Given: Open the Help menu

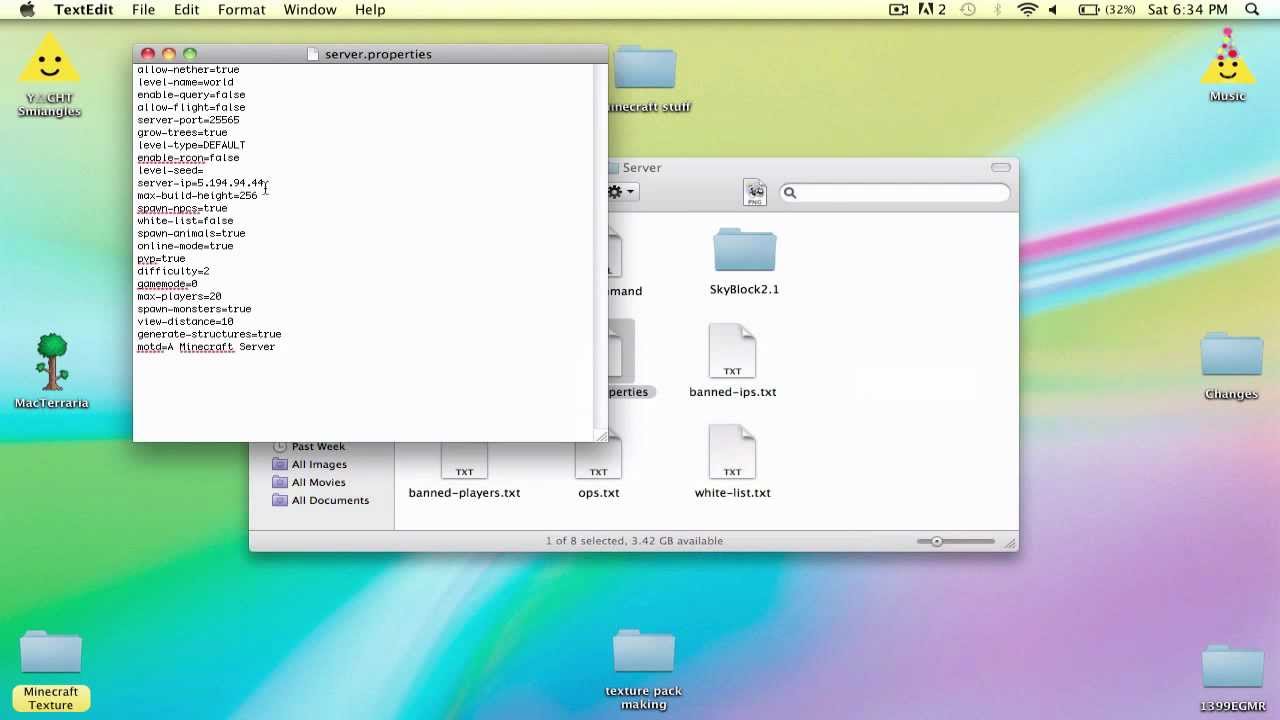Looking at the screenshot, I should pyautogui.click(x=370, y=10).
